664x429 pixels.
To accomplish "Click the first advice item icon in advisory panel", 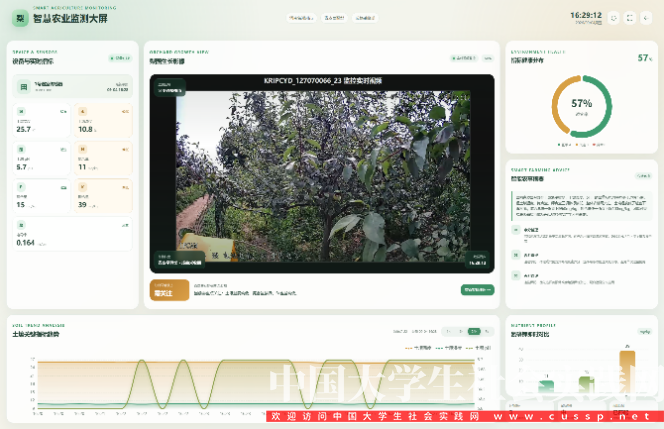I will click(516, 230).
